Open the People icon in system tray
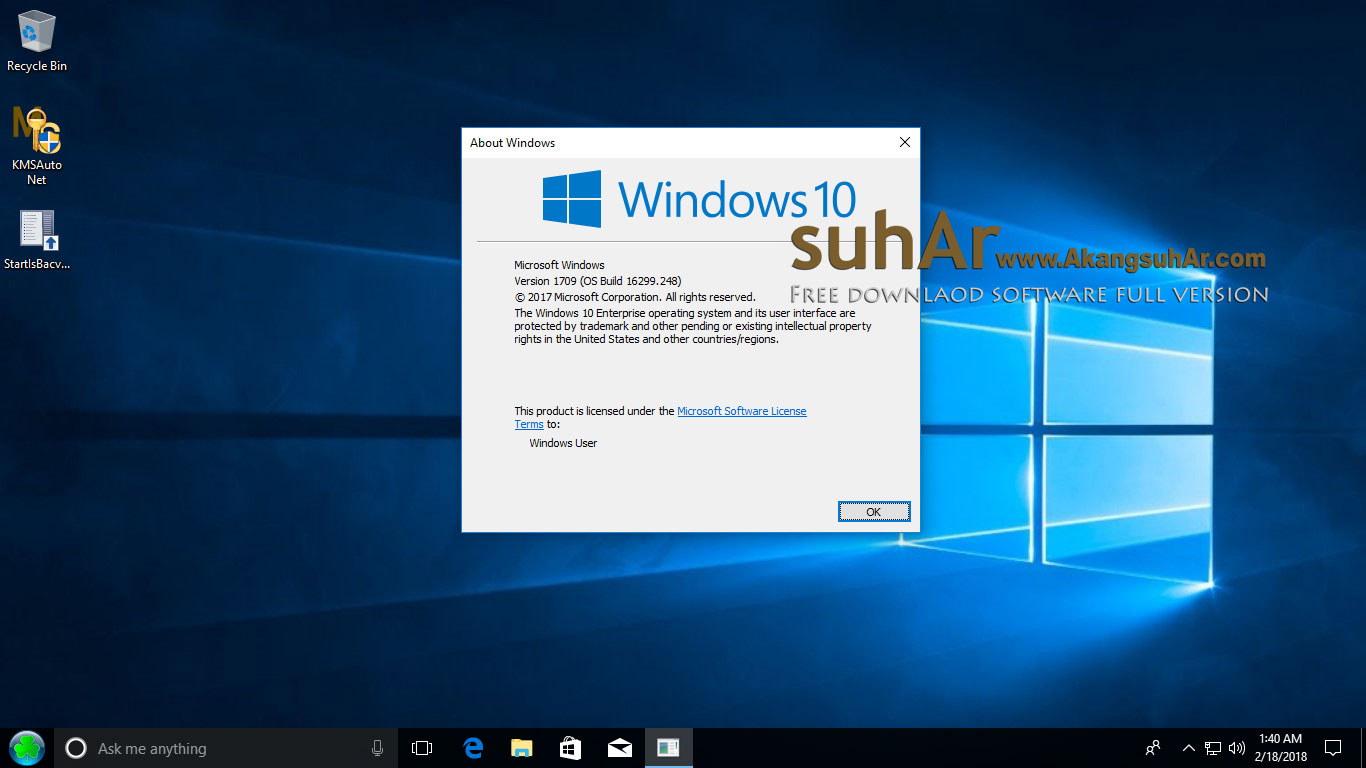 [x=1153, y=748]
